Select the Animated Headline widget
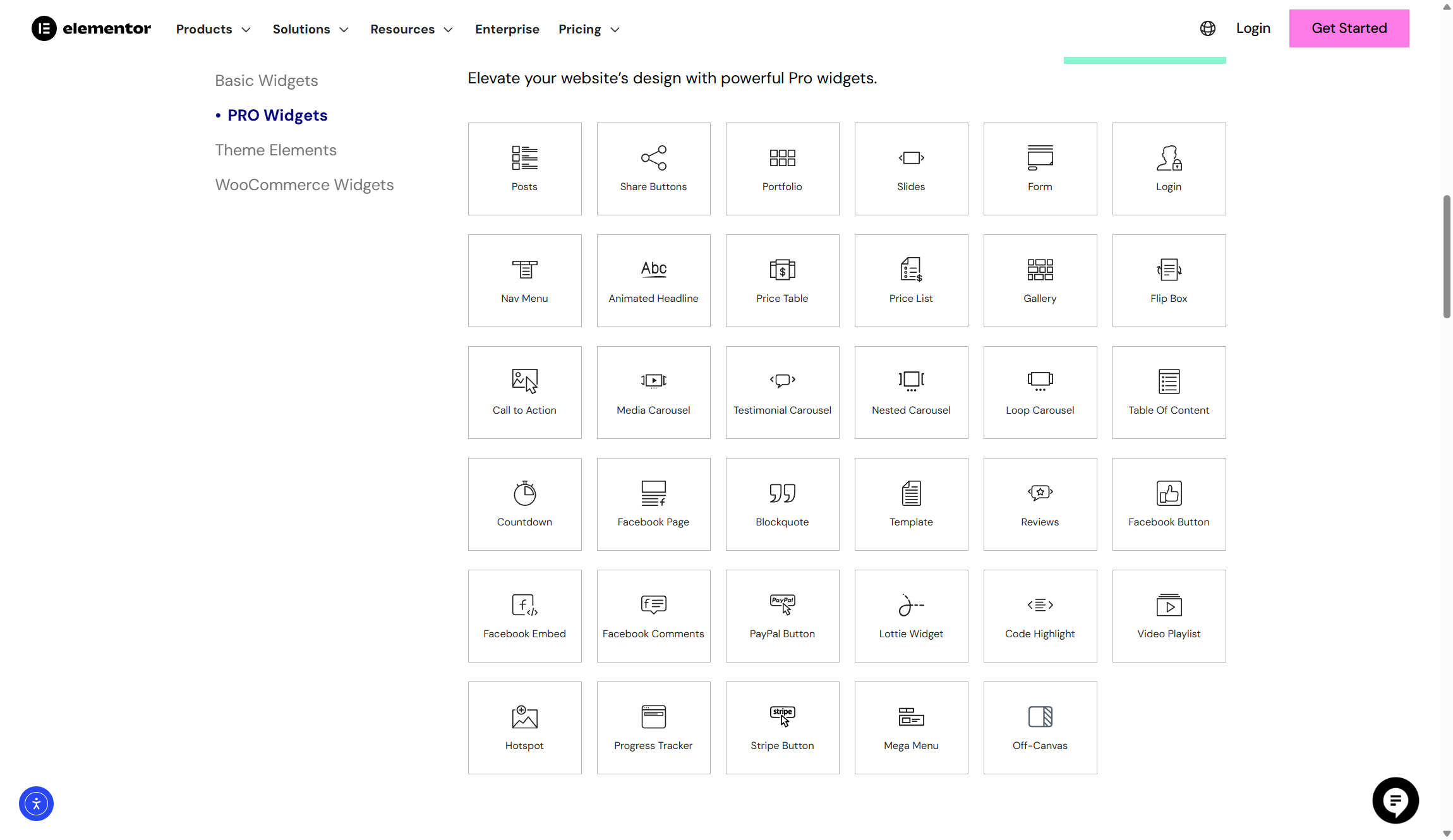Screen dimensions: 1453x840 pos(653,280)
